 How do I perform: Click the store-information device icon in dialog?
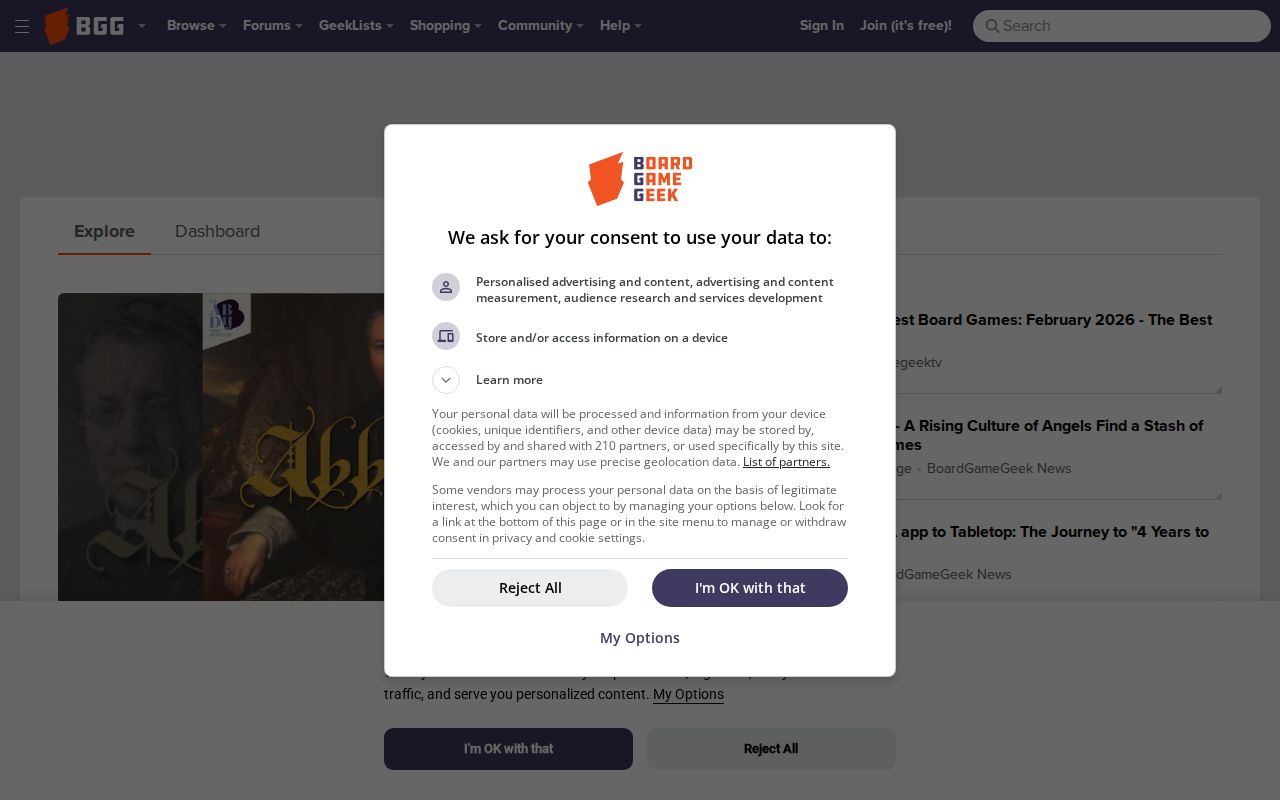click(446, 336)
